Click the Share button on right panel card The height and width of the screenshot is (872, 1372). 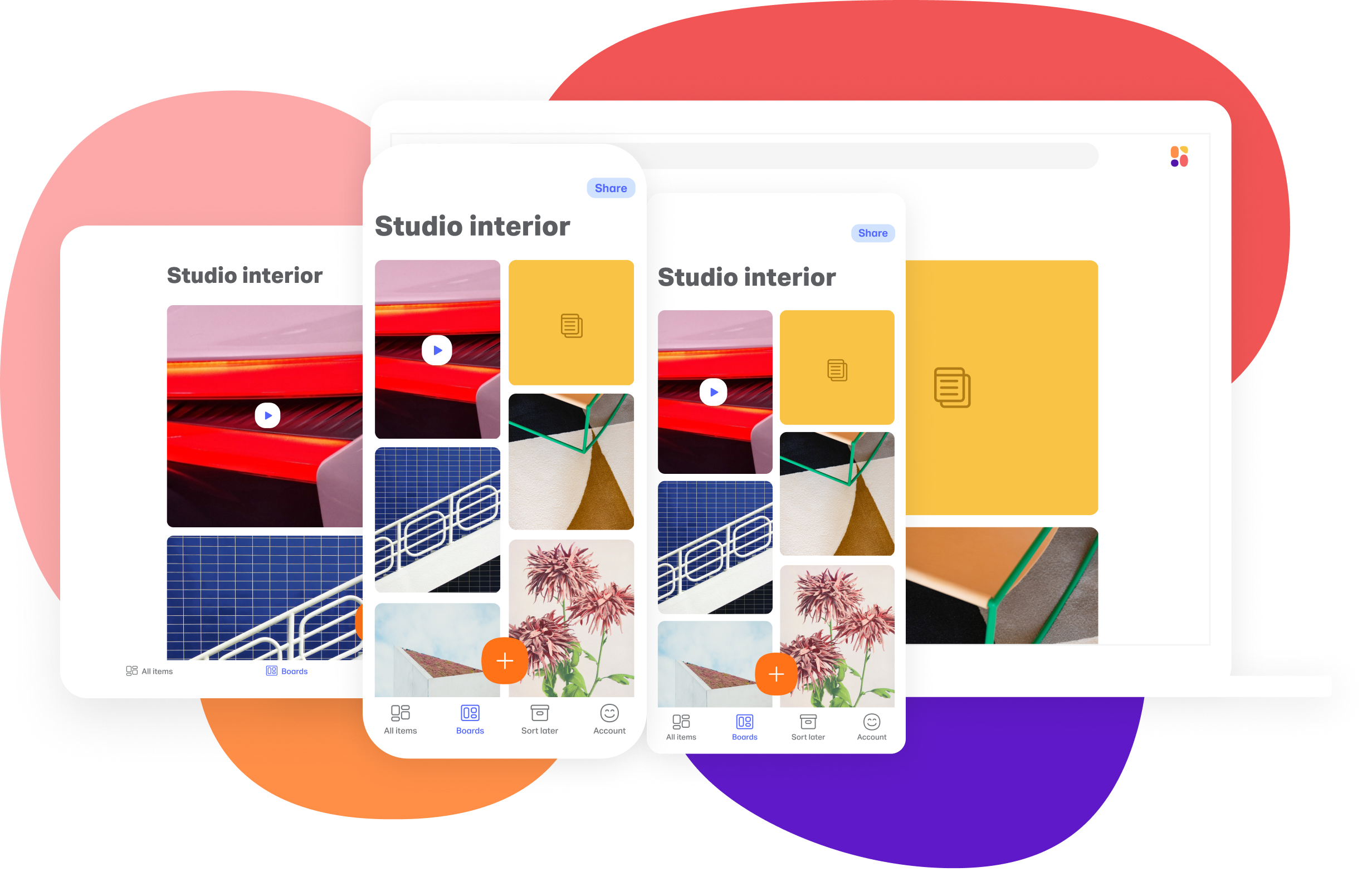tap(872, 233)
